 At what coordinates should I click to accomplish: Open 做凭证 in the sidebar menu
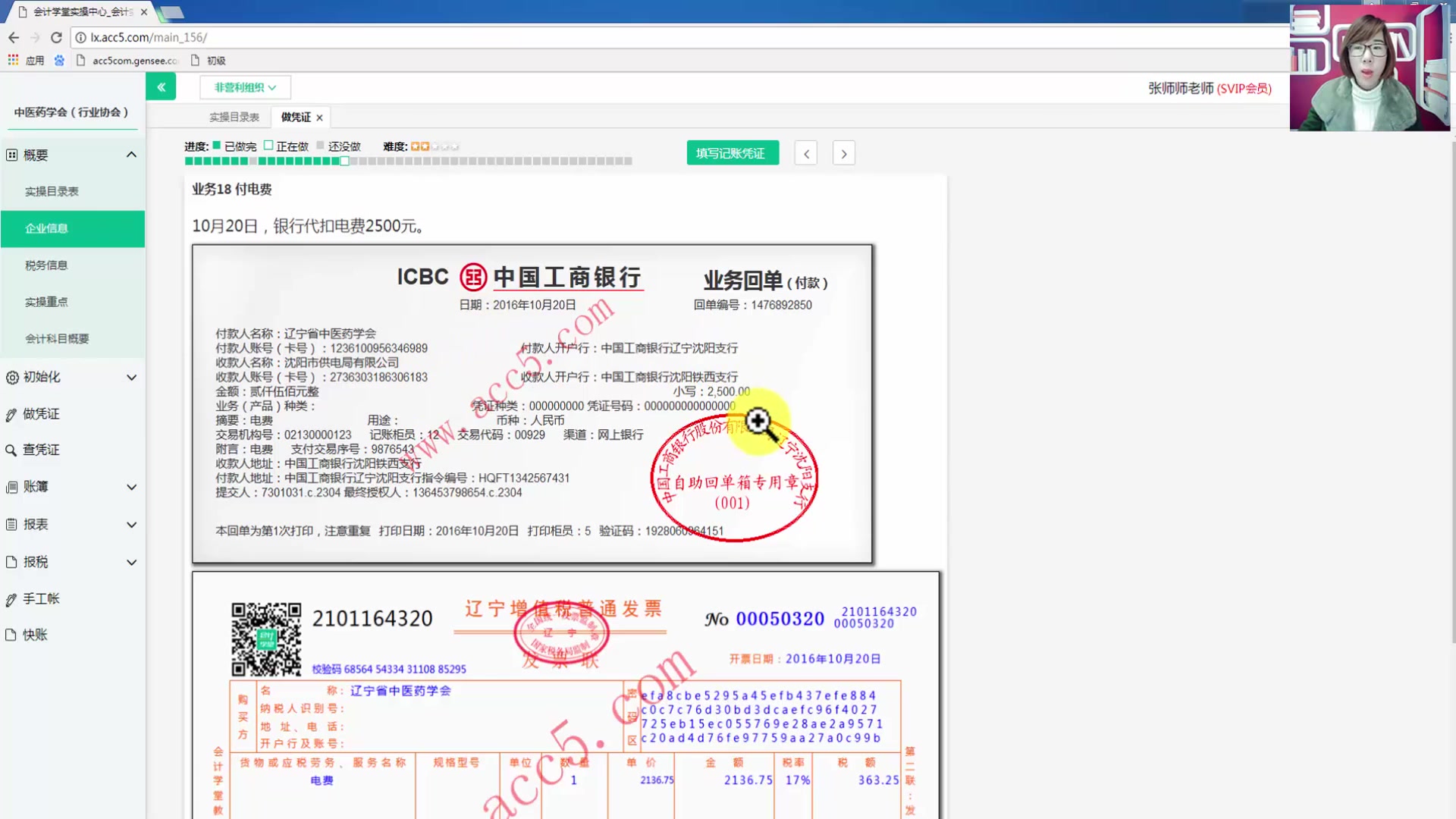tap(41, 414)
